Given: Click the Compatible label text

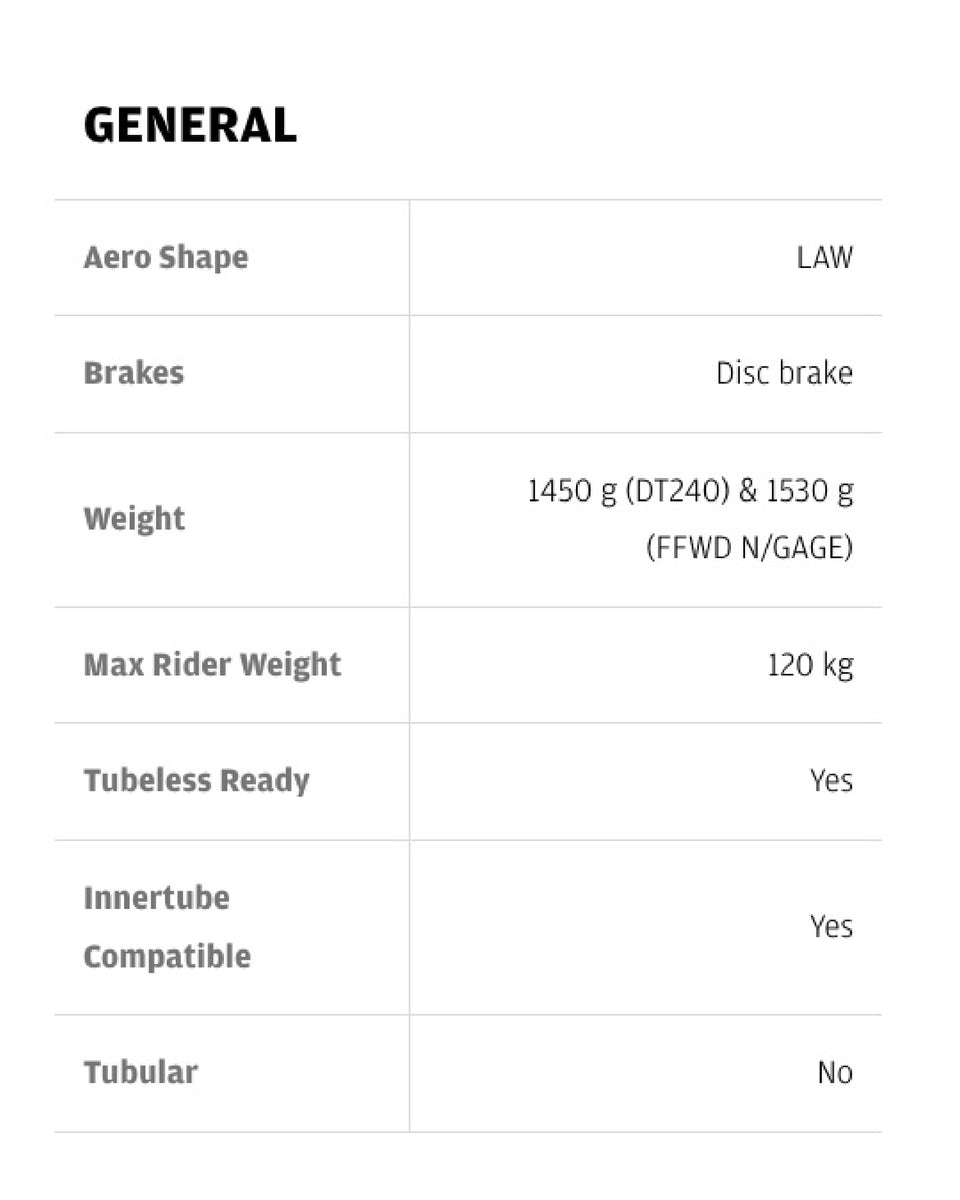Looking at the screenshot, I should click(167, 957).
